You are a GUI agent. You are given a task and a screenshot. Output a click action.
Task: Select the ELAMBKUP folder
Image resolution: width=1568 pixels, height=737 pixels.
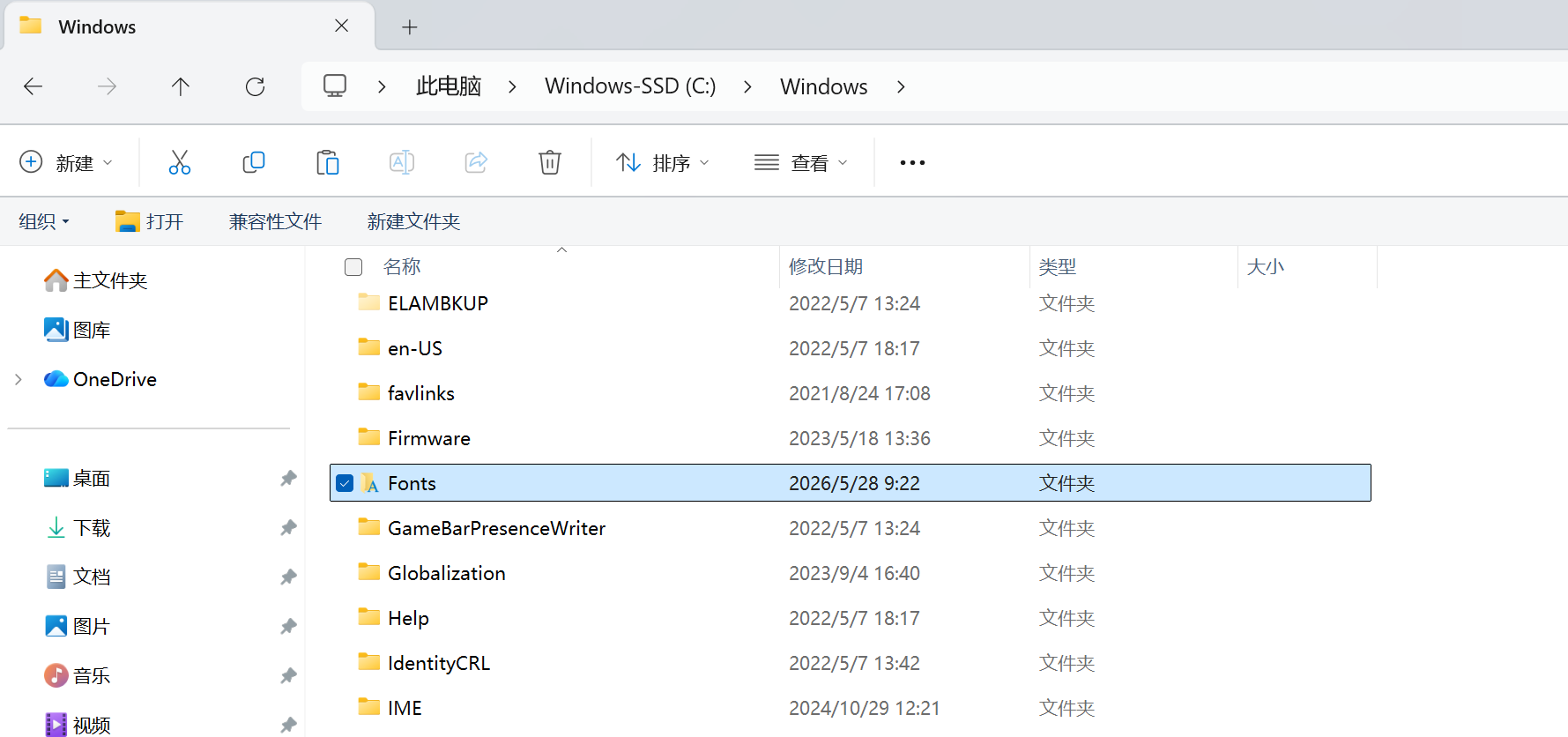coord(851,303)
